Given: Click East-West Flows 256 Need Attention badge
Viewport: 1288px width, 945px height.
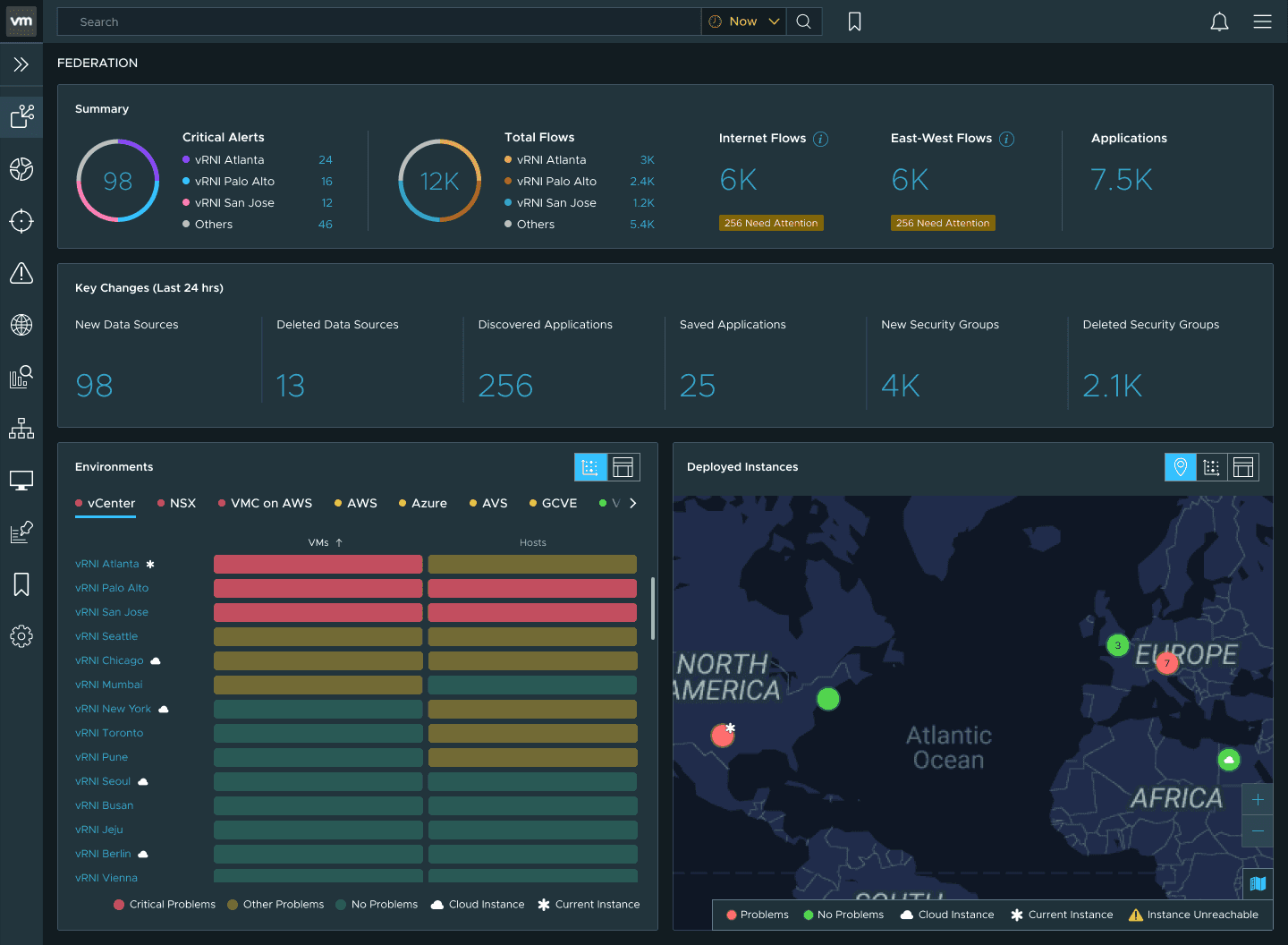Looking at the screenshot, I should tap(943, 223).
